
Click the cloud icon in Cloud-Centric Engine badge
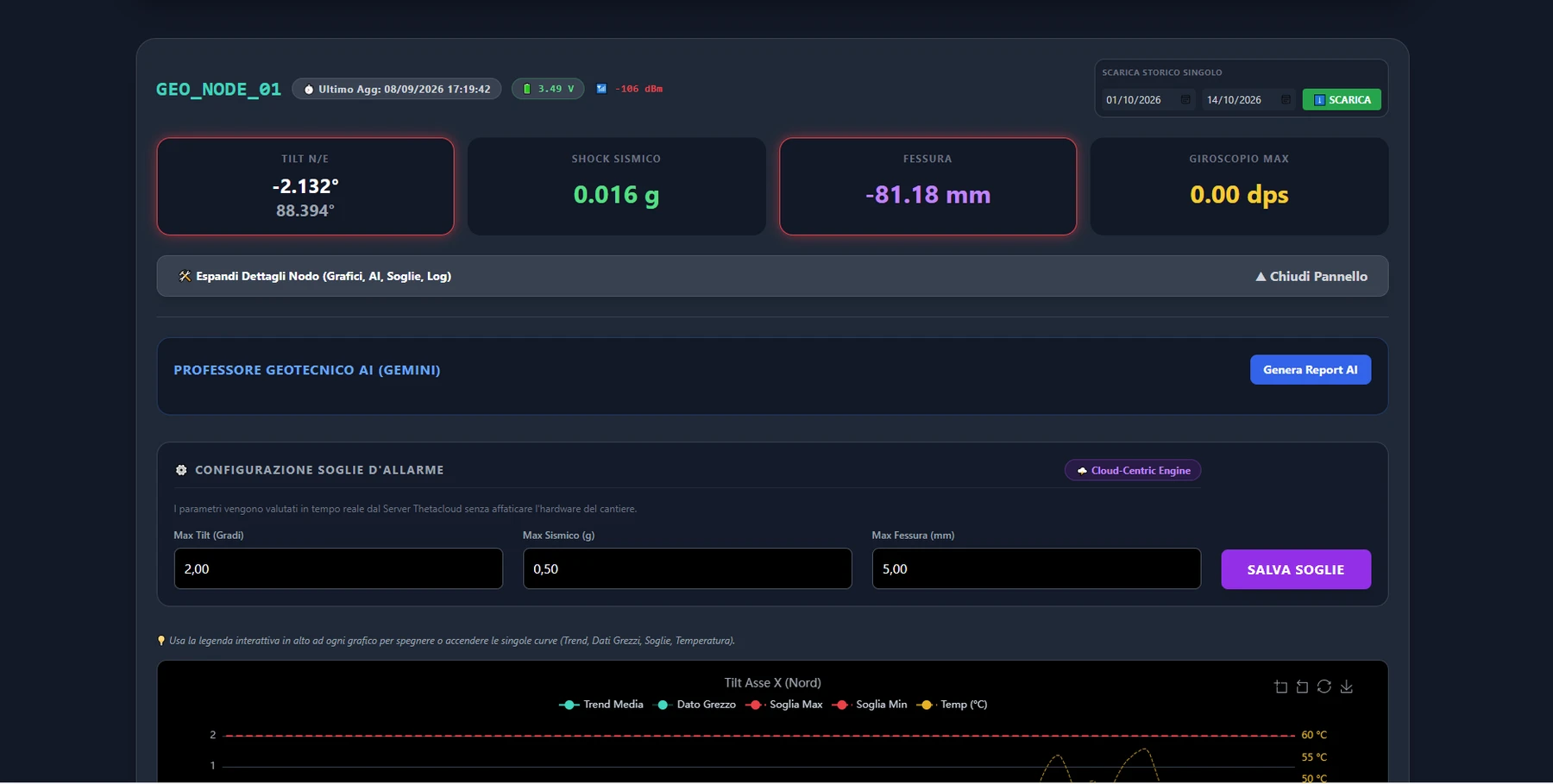1082,471
